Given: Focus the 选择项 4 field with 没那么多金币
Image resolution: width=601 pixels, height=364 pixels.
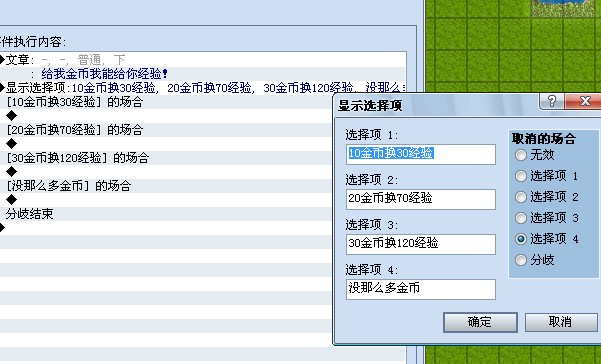Looking at the screenshot, I should click(420, 289).
